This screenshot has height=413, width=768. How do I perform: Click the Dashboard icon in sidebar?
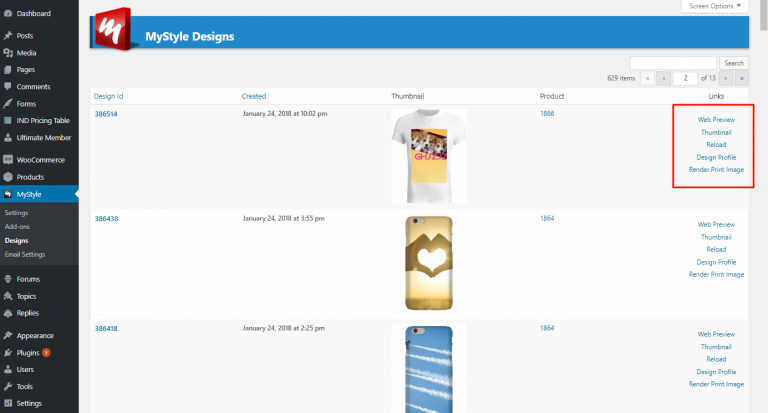(x=8, y=12)
